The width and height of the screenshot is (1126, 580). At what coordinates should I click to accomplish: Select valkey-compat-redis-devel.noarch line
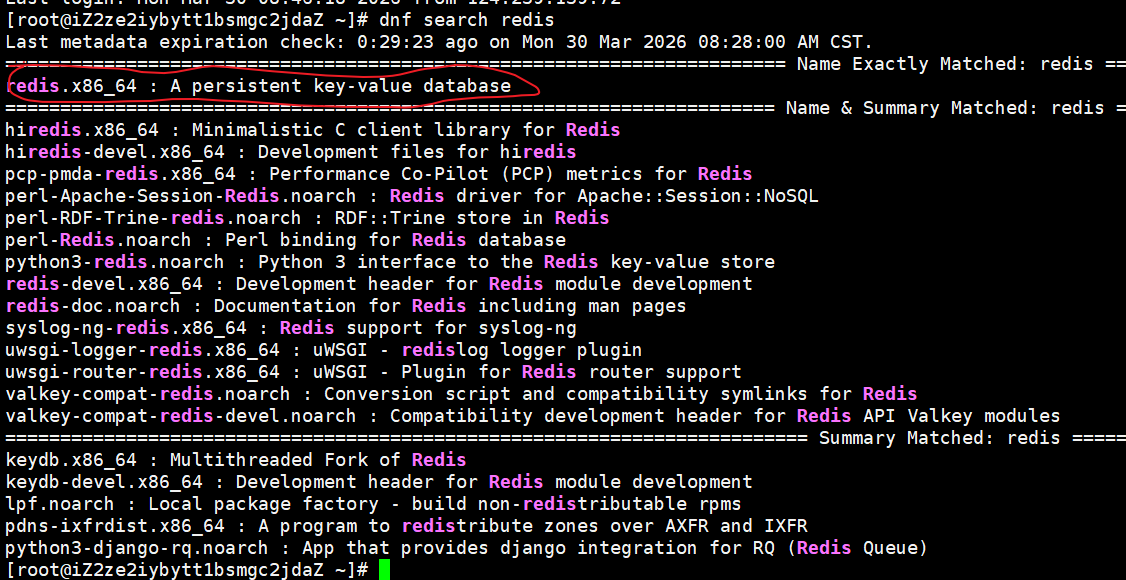pos(532,416)
